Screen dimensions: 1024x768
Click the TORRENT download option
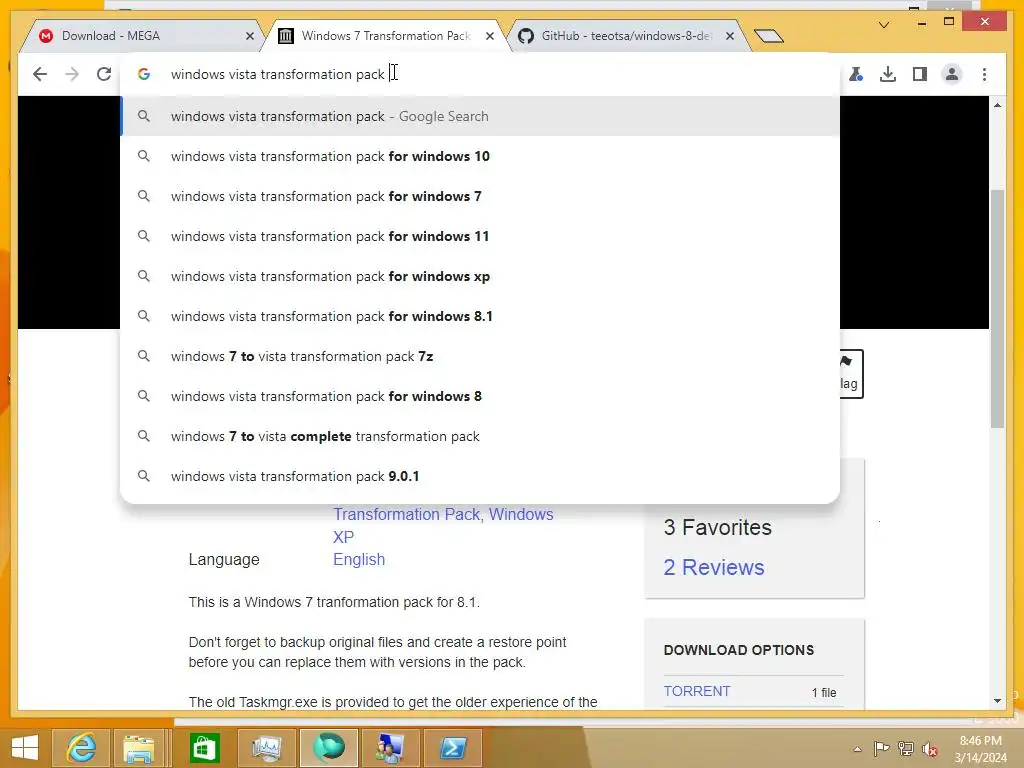pos(697,691)
